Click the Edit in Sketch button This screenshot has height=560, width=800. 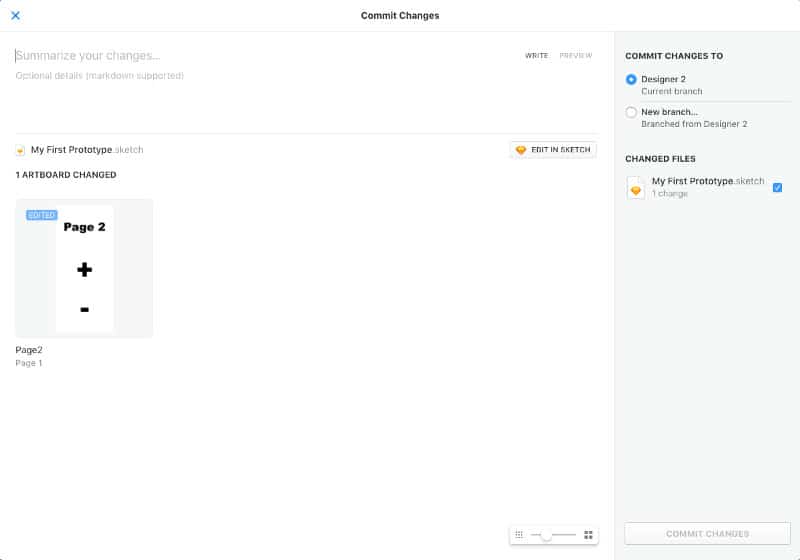click(554, 150)
